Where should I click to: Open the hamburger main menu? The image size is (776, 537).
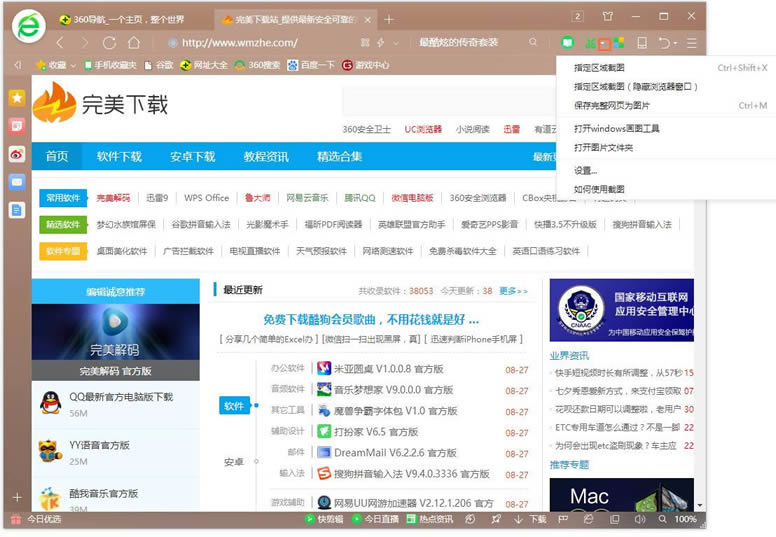[x=692, y=43]
